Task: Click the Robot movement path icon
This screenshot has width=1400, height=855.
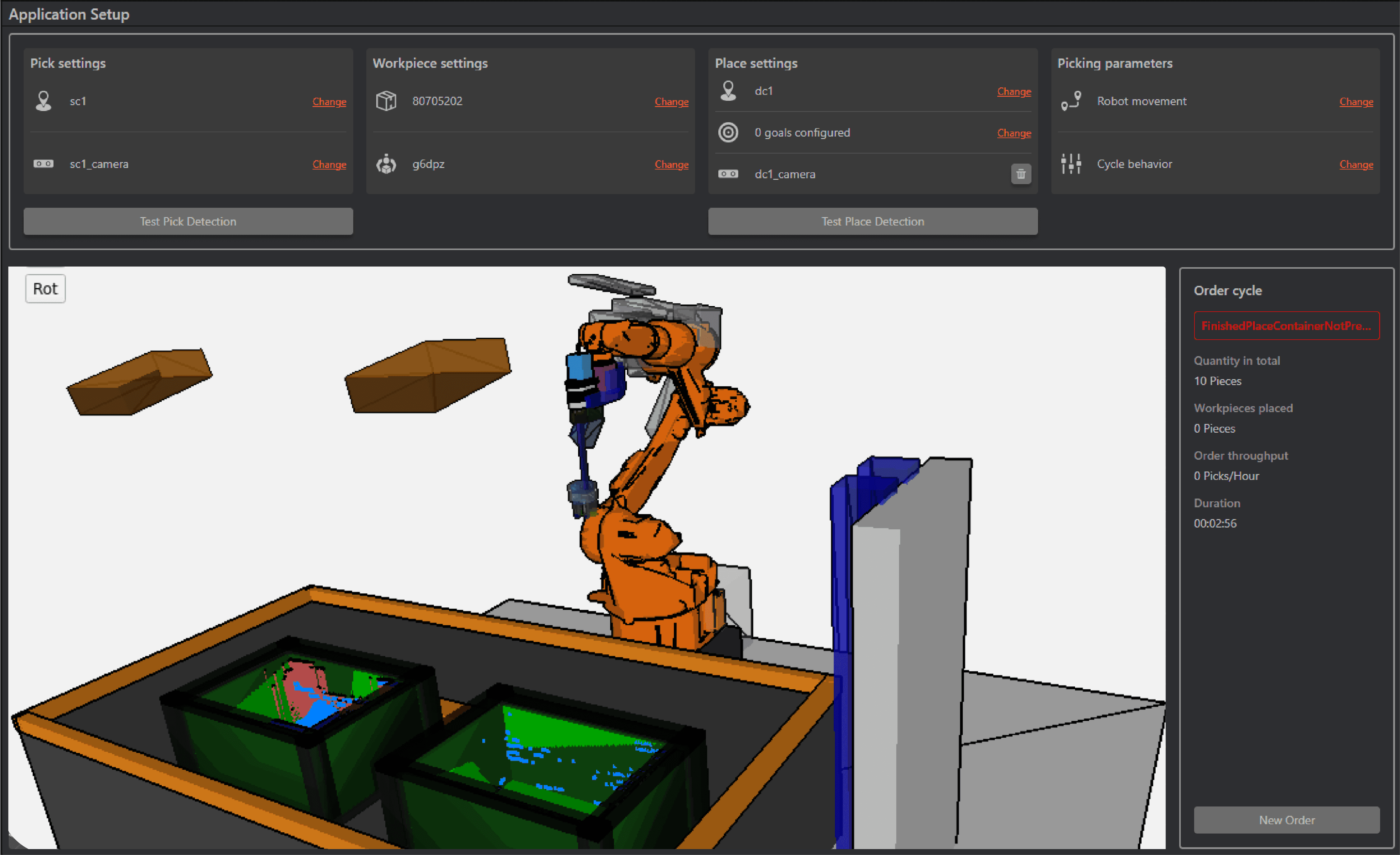Action: click(x=1070, y=101)
